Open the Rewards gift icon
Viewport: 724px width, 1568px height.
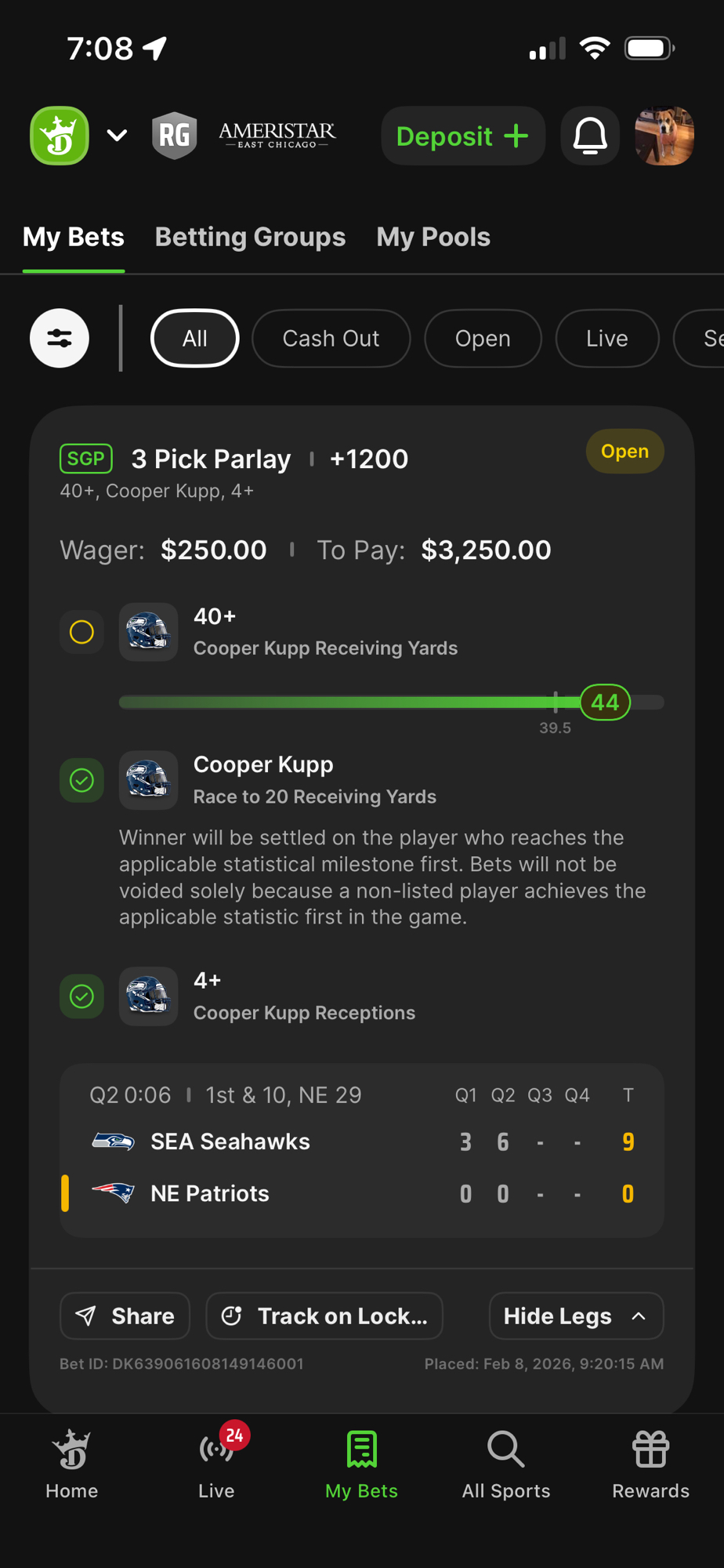click(x=650, y=1462)
